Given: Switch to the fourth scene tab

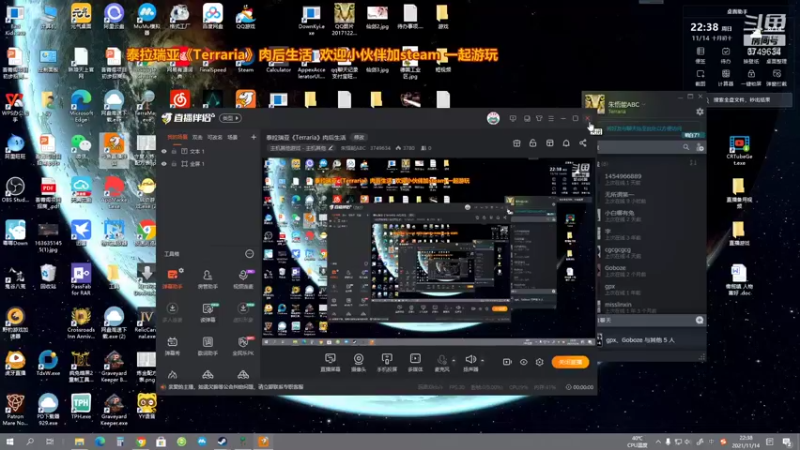Looking at the screenshot, I should (x=233, y=137).
